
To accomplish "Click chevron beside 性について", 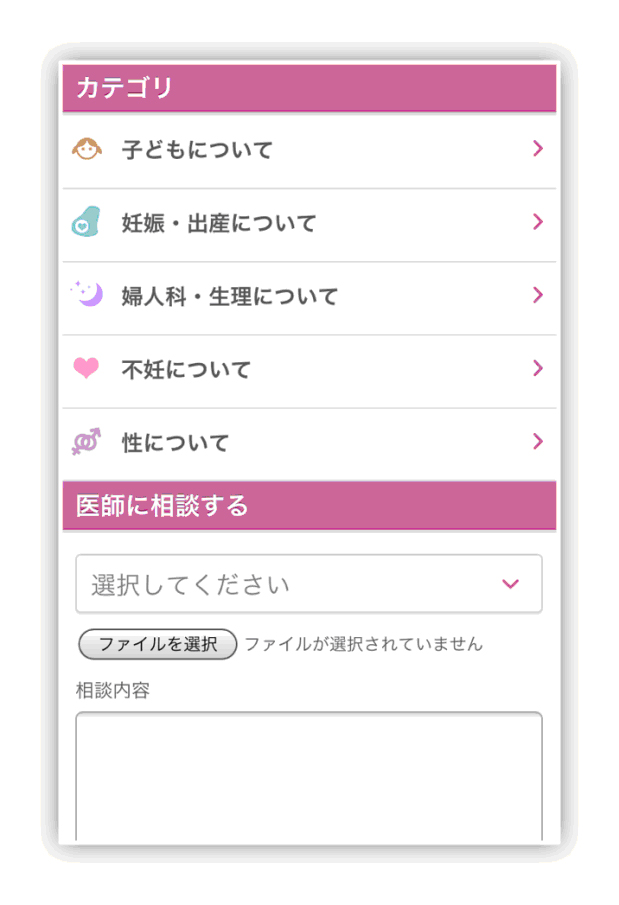I will point(538,441).
